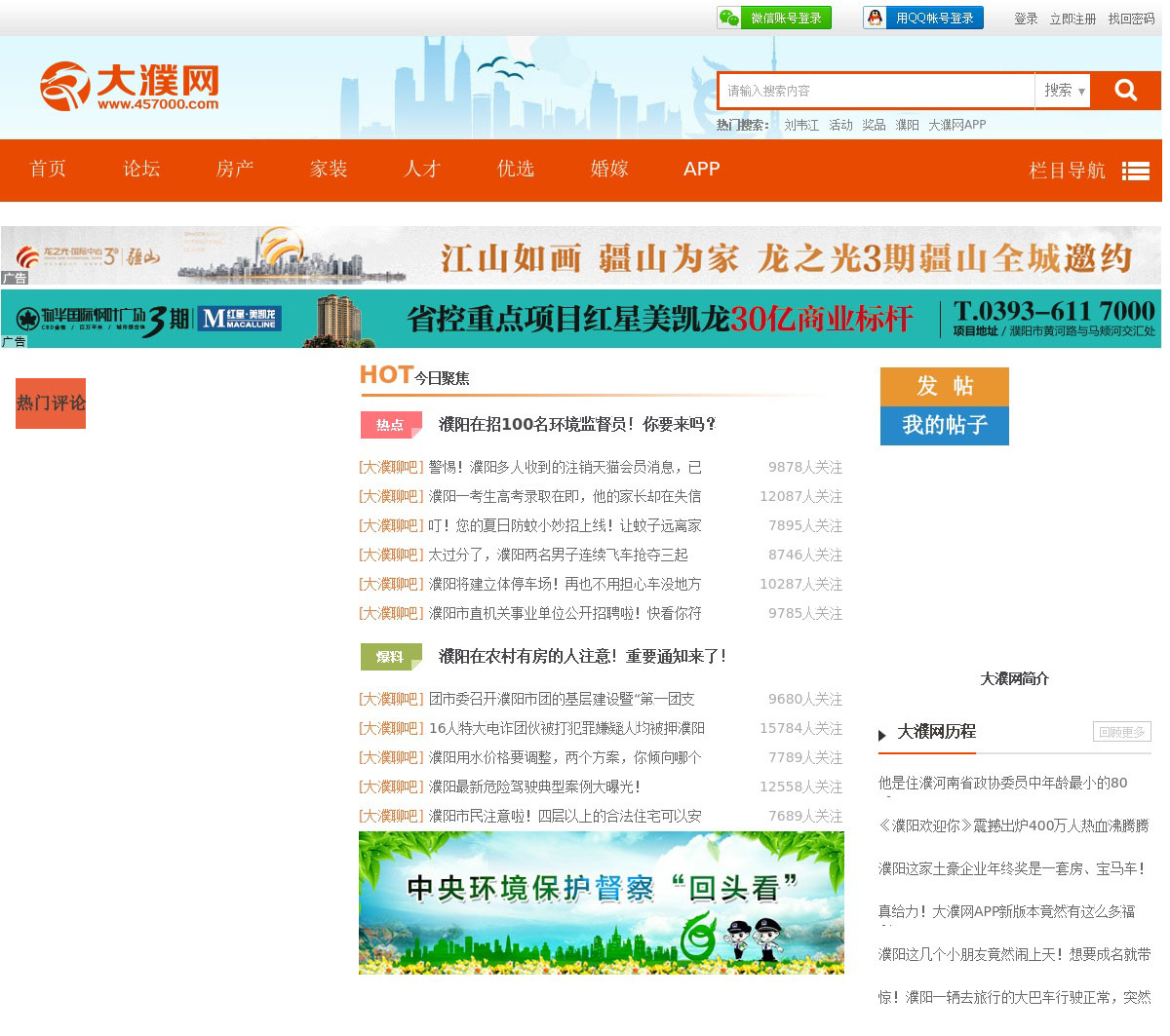Click the orange magnifier search button
Image resolution: width=1170 pixels, height=1036 pixels.
click(1125, 91)
